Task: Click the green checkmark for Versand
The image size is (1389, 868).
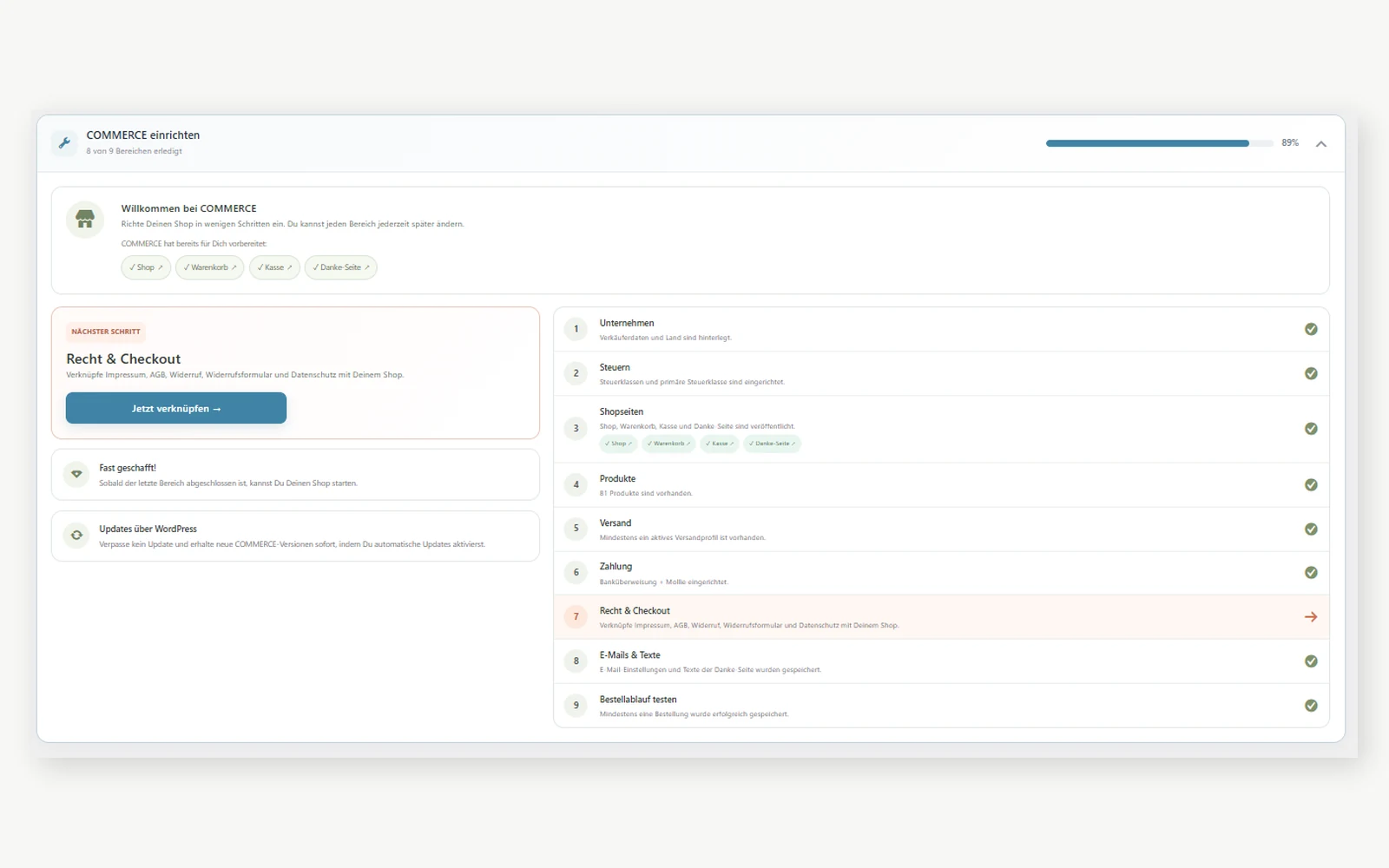Action: pos(1311,529)
